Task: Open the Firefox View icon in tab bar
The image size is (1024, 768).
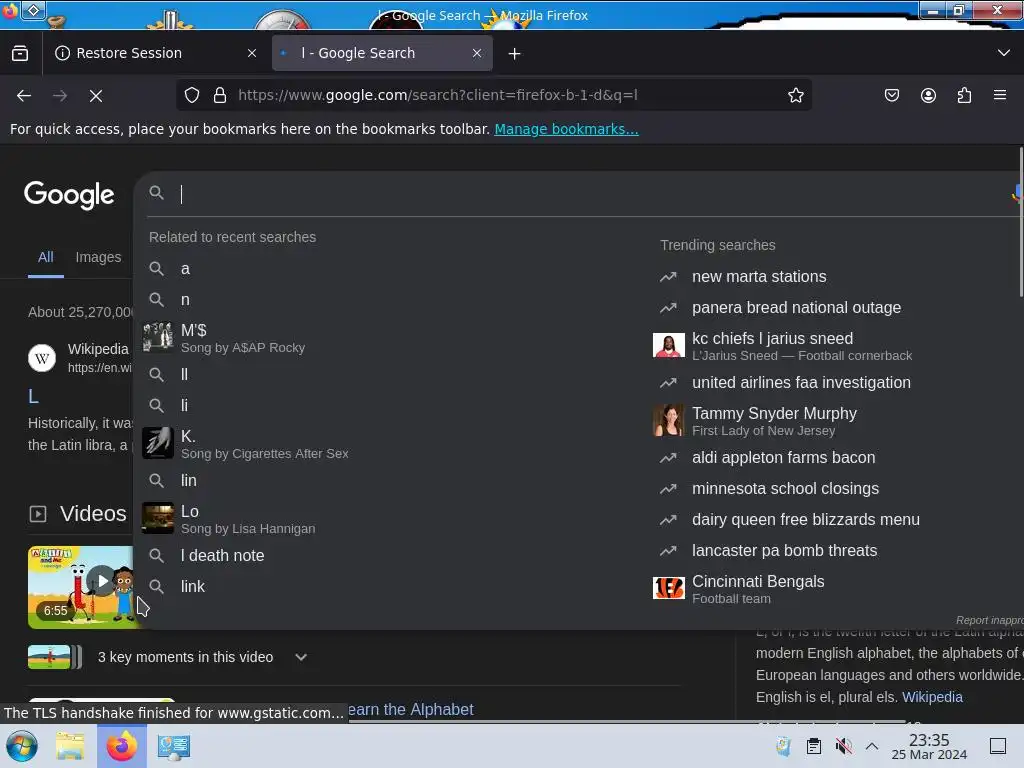Action: tap(20, 53)
